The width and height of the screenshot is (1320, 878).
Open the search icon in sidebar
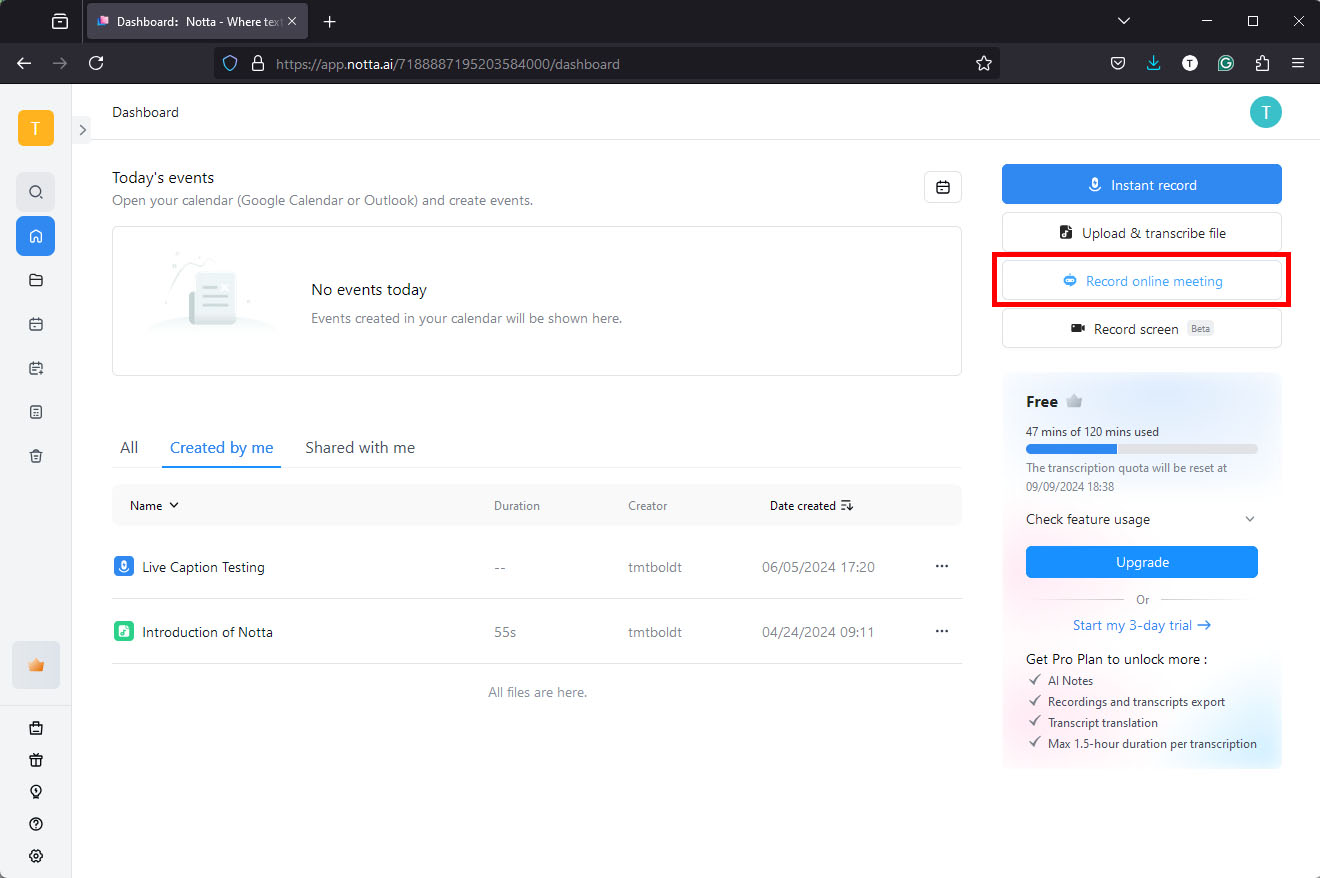point(36,192)
